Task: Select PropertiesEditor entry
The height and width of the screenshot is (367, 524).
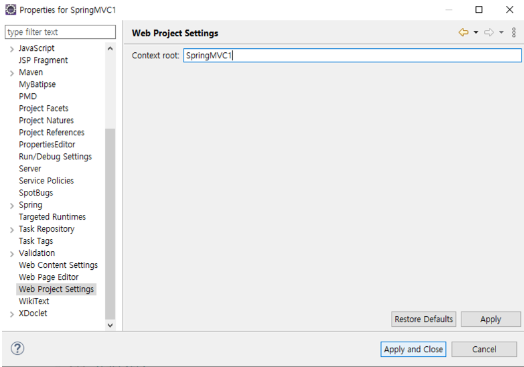Action: 47,144
